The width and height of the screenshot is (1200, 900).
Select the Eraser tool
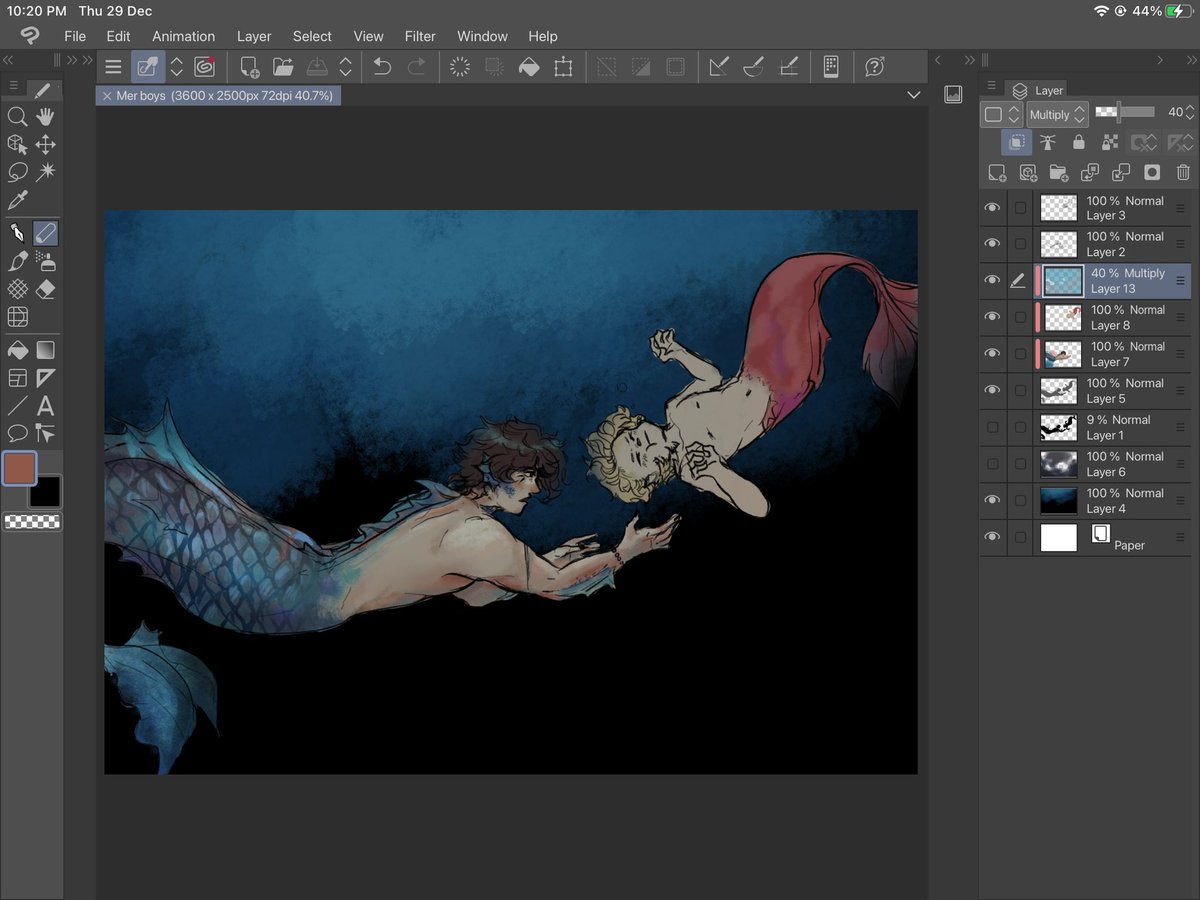(x=45, y=289)
